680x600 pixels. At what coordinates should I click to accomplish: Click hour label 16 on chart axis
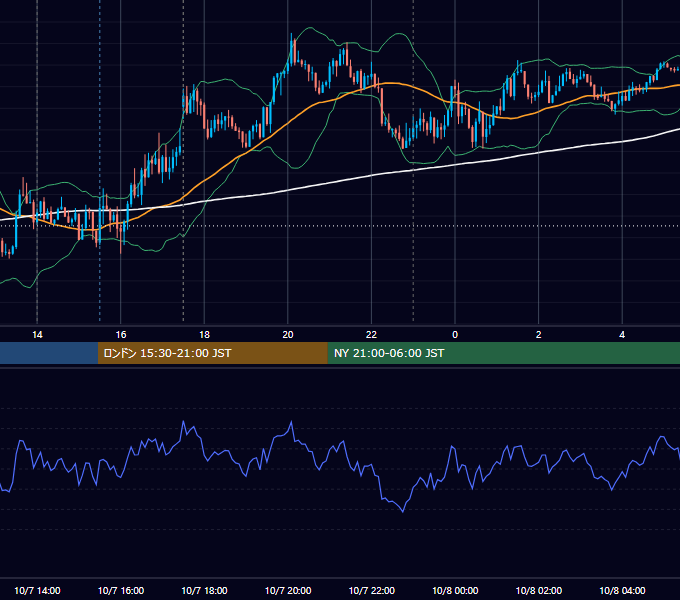tap(121, 335)
